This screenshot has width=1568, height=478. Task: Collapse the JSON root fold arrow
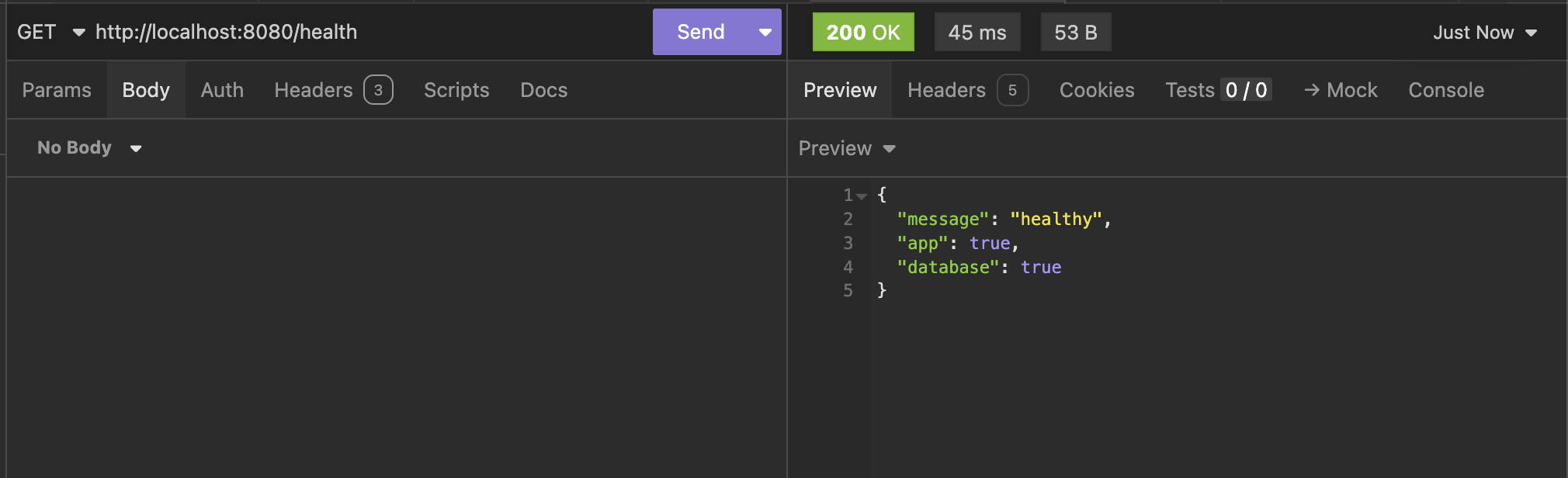click(862, 196)
